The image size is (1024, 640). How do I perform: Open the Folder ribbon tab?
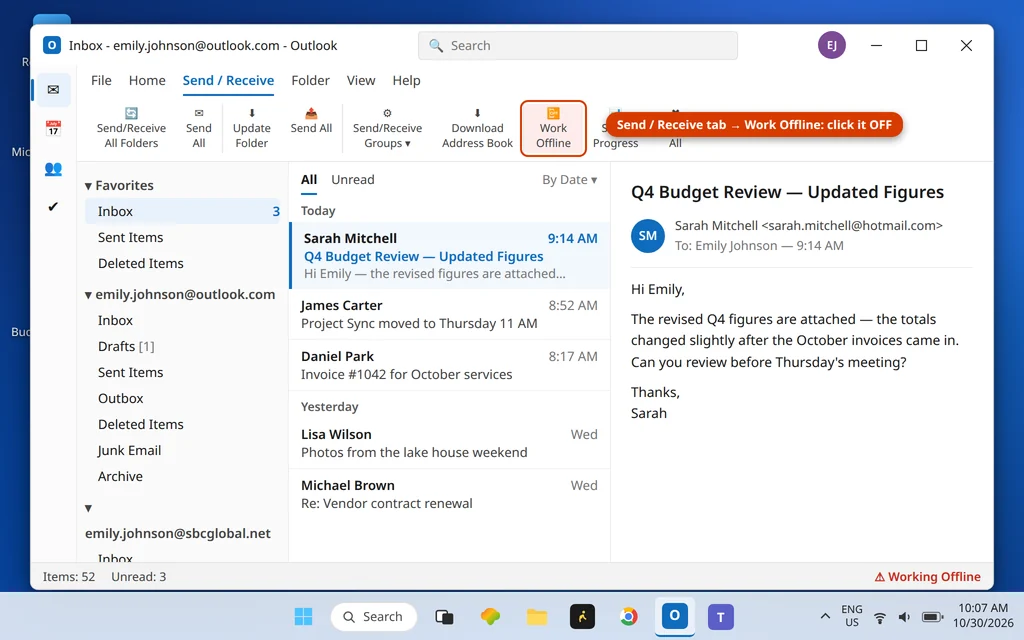pyautogui.click(x=310, y=80)
